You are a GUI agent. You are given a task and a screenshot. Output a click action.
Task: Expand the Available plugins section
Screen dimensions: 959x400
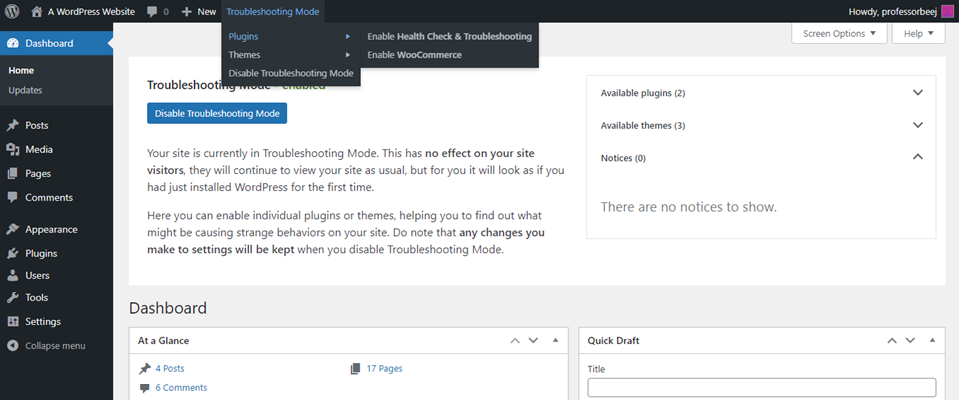coord(917,93)
